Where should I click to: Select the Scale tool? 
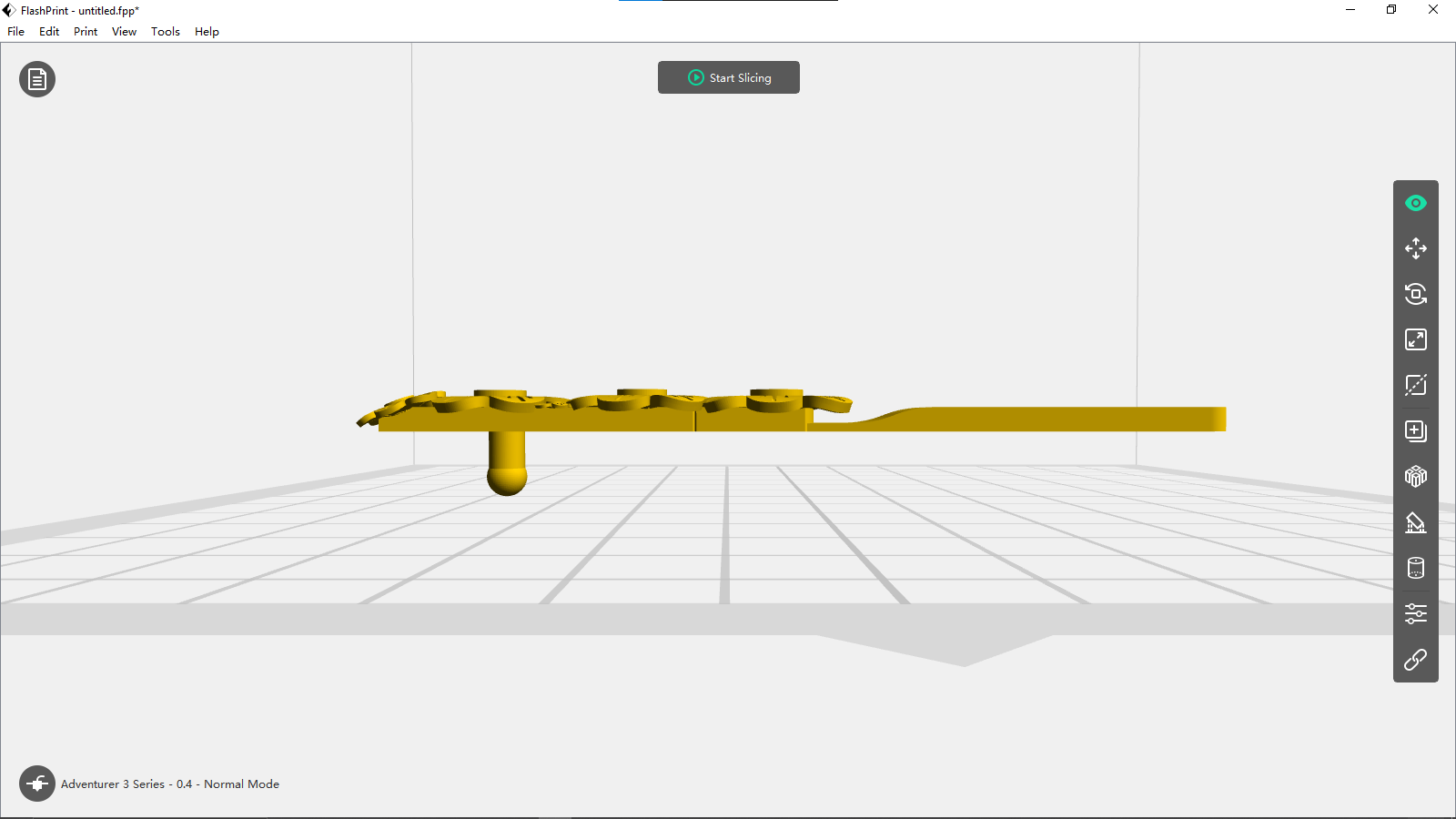click(x=1415, y=339)
